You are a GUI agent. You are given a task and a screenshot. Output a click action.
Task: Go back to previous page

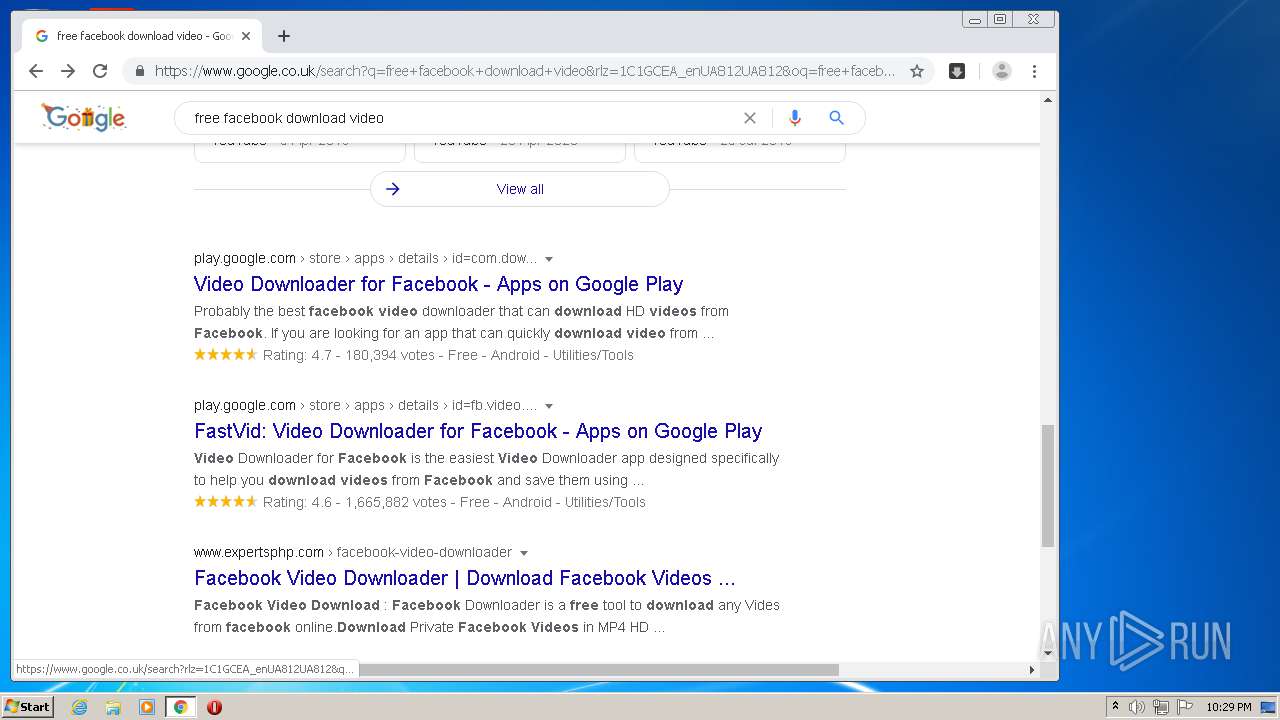point(36,71)
